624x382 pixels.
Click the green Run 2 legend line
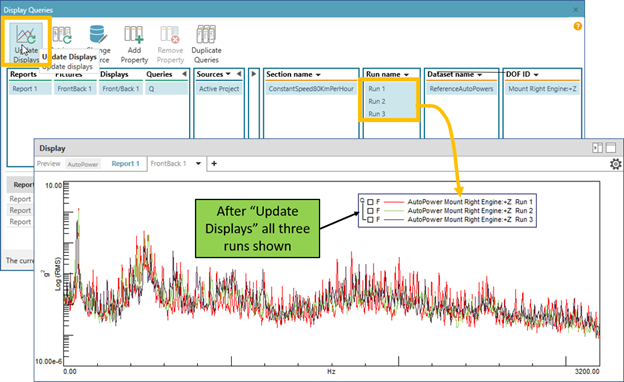coord(394,211)
